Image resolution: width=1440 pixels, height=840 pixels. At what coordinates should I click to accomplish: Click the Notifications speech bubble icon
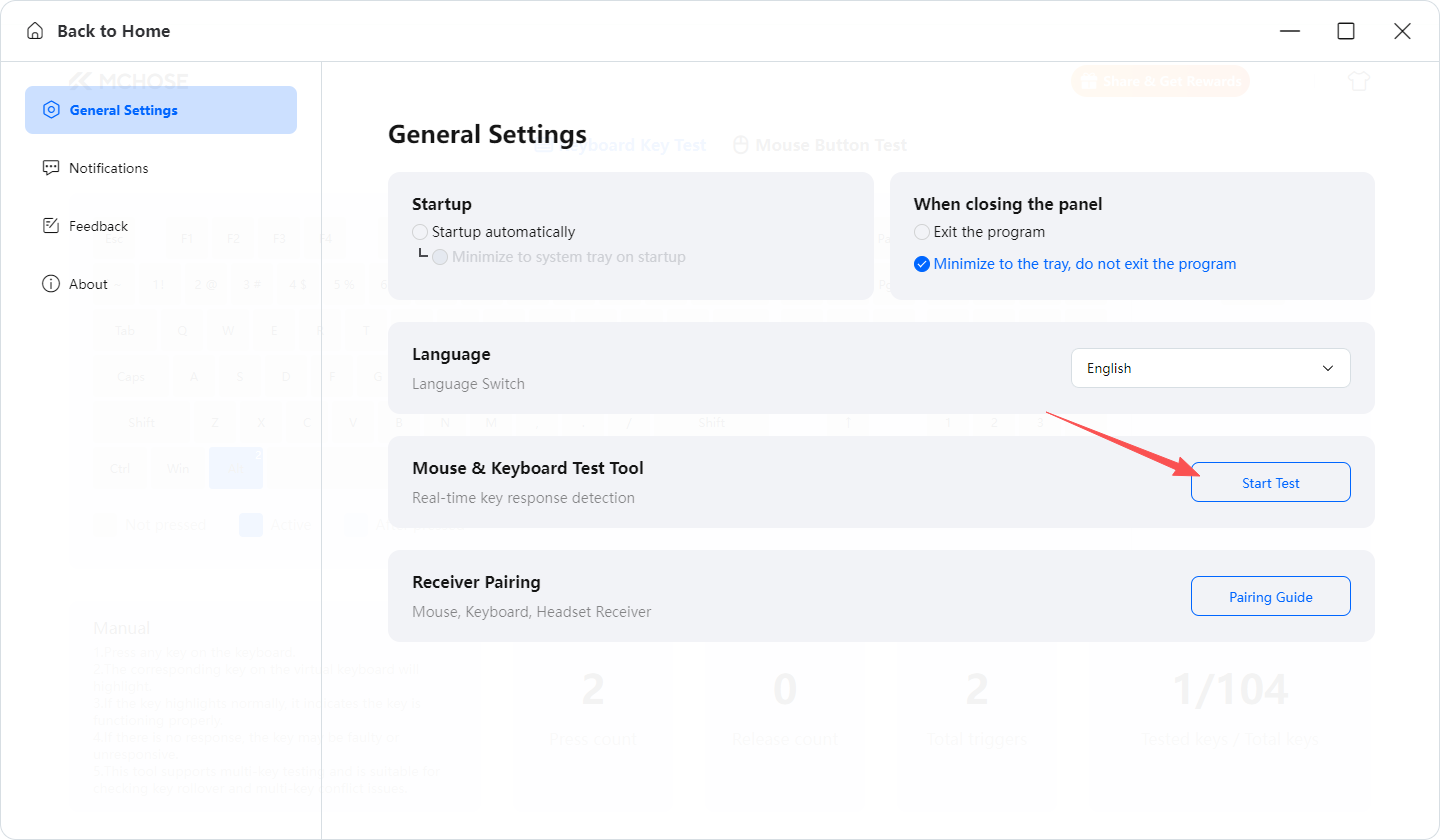coord(51,168)
